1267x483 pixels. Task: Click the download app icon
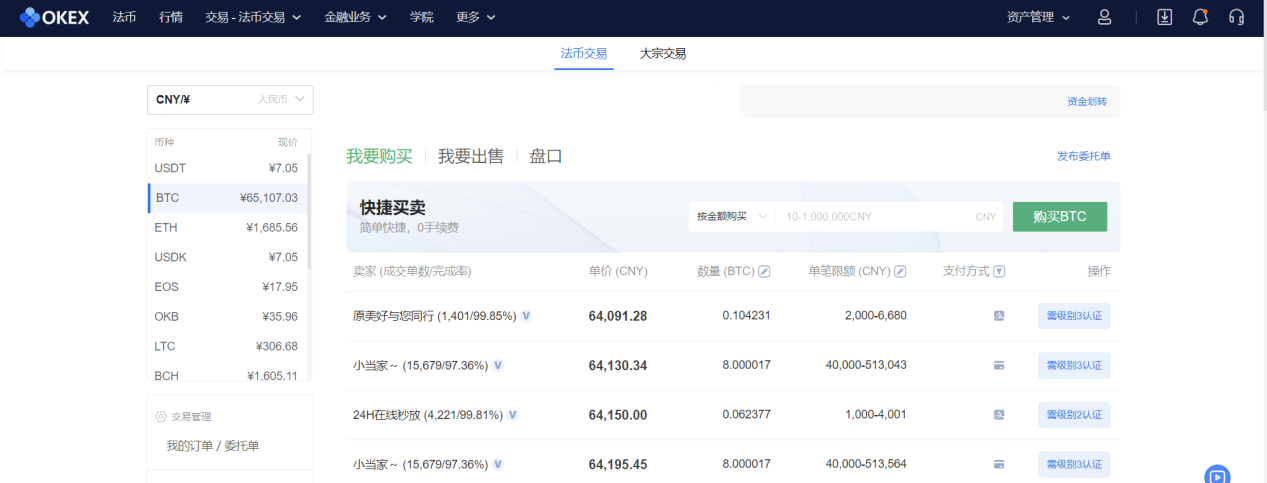click(1164, 17)
